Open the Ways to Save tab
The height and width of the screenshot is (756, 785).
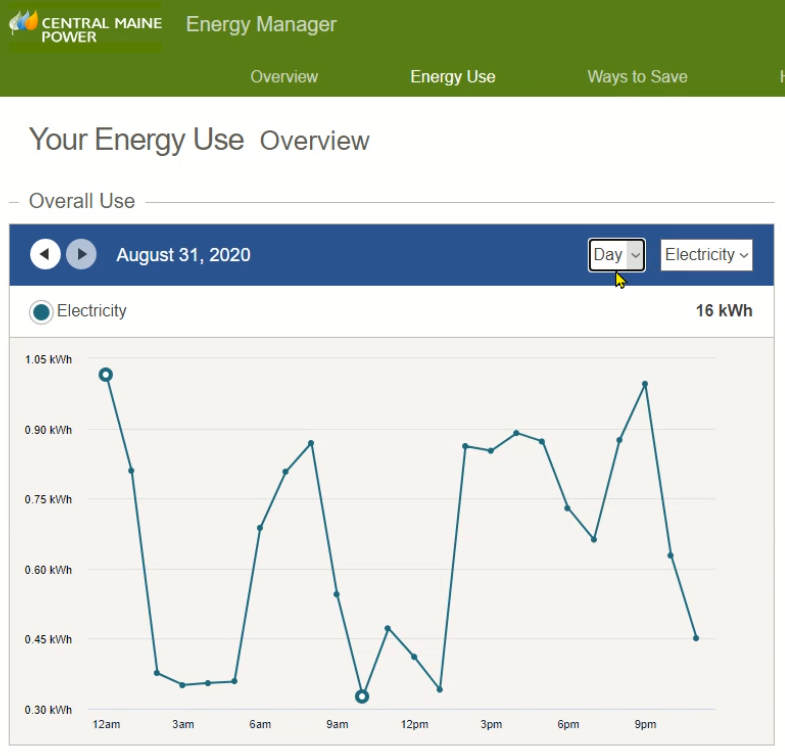point(637,77)
